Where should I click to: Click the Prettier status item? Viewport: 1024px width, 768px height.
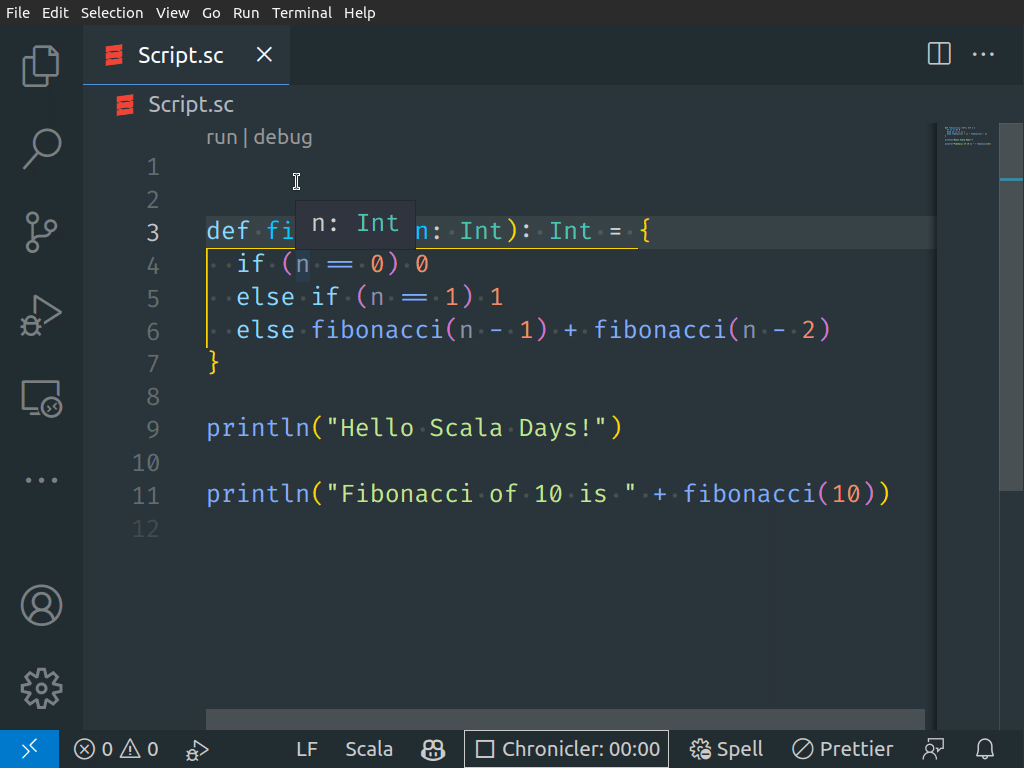click(842, 749)
